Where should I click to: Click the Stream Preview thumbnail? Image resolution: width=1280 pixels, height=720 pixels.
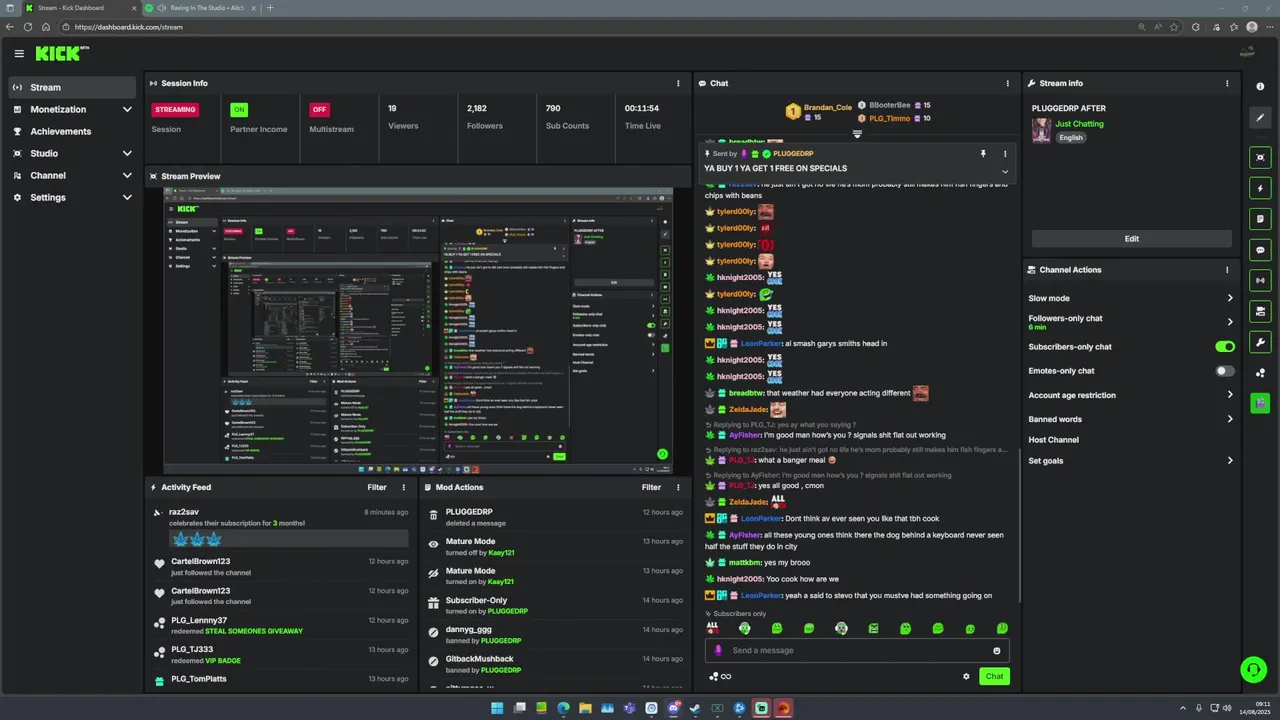point(418,330)
